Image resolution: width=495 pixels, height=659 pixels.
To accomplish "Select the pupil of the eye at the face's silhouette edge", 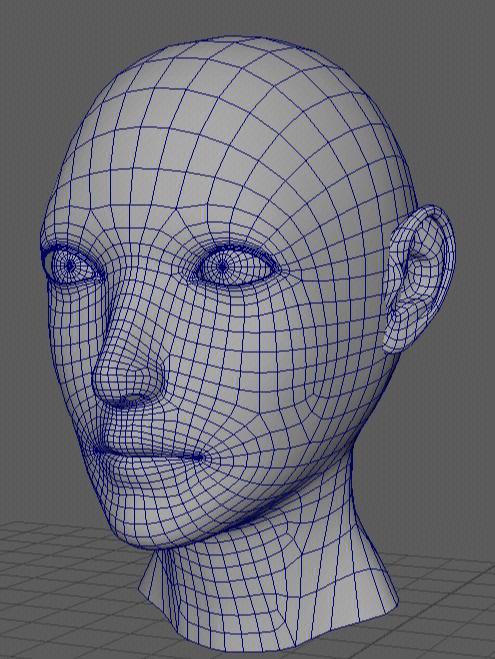I will (70, 266).
